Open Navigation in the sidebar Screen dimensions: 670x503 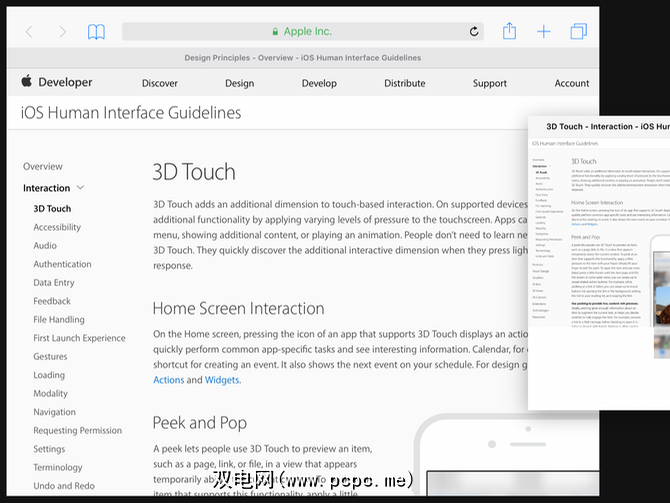(x=54, y=412)
